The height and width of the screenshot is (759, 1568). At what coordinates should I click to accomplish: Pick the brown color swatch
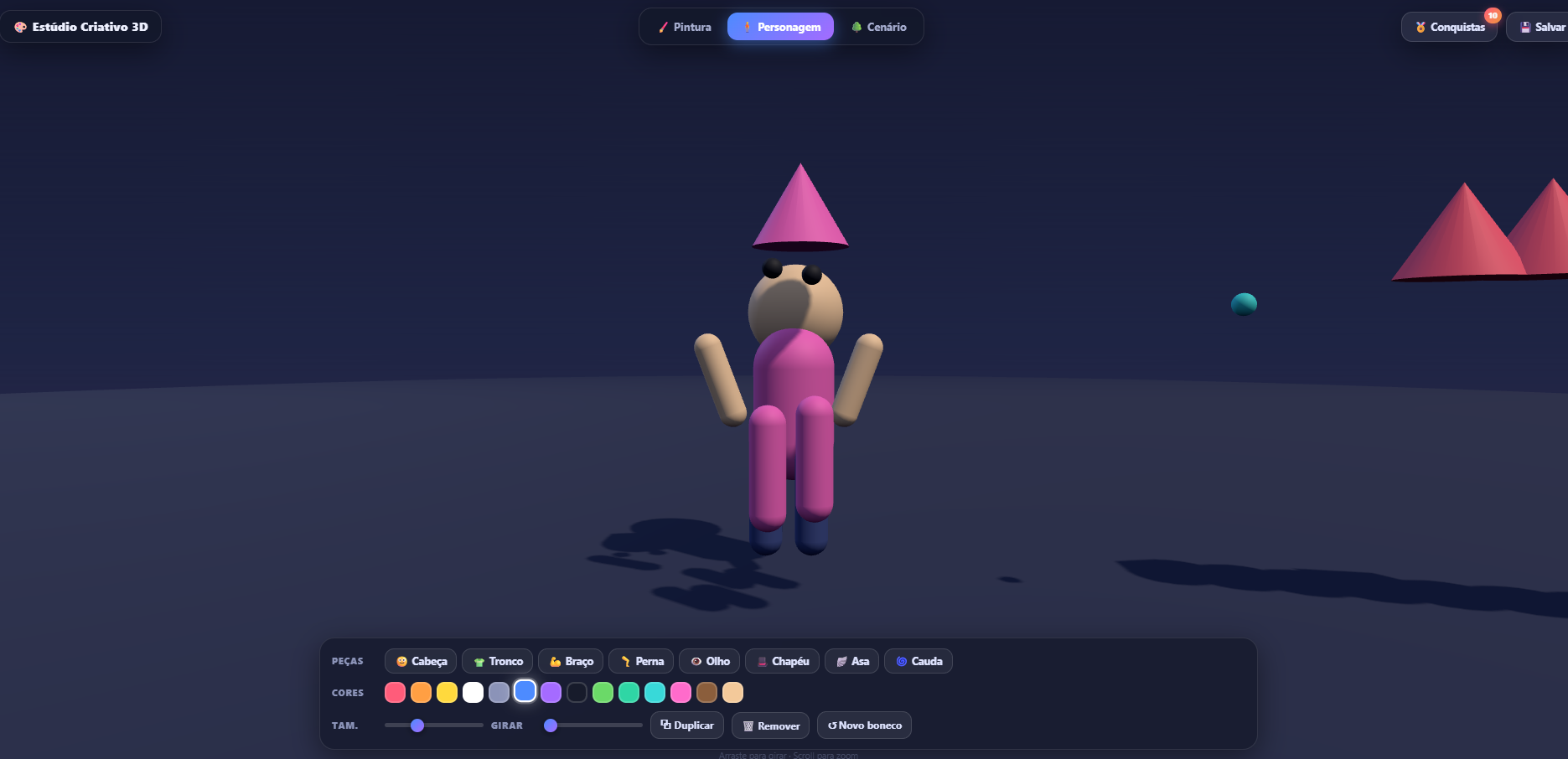pyautogui.click(x=706, y=692)
